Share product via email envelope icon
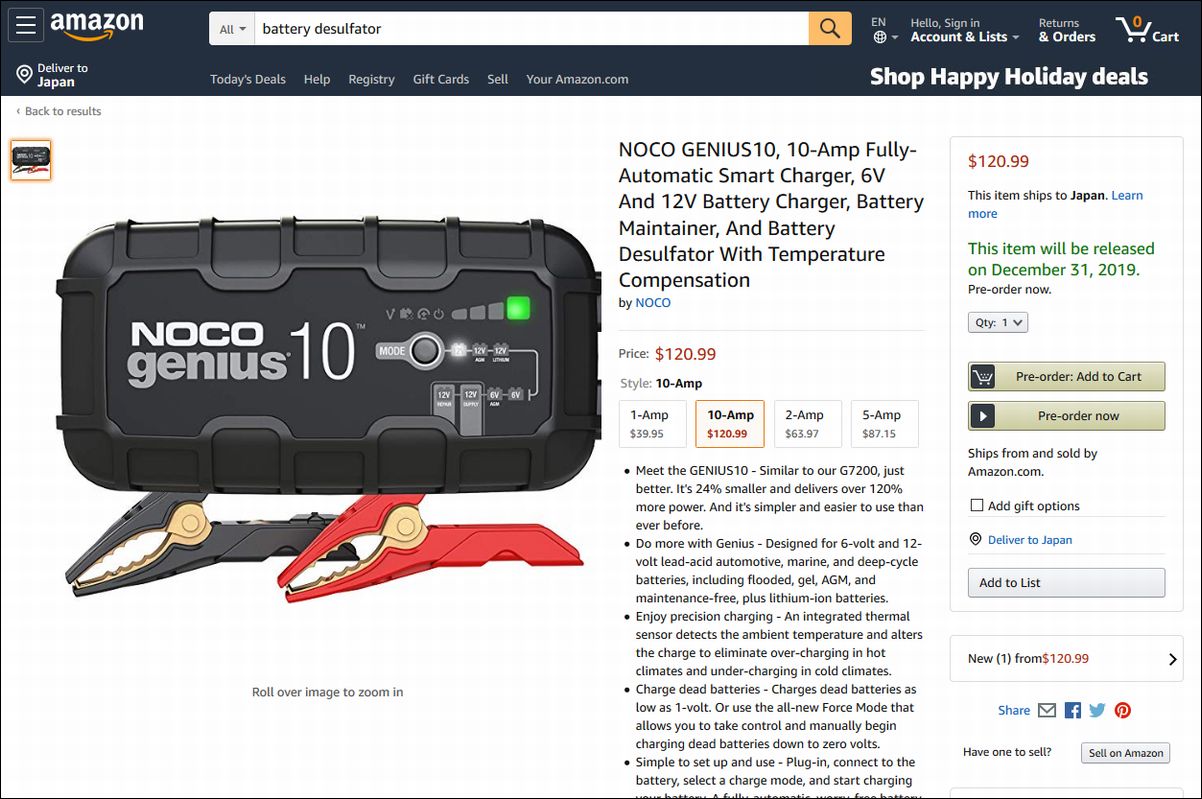 tap(1047, 710)
